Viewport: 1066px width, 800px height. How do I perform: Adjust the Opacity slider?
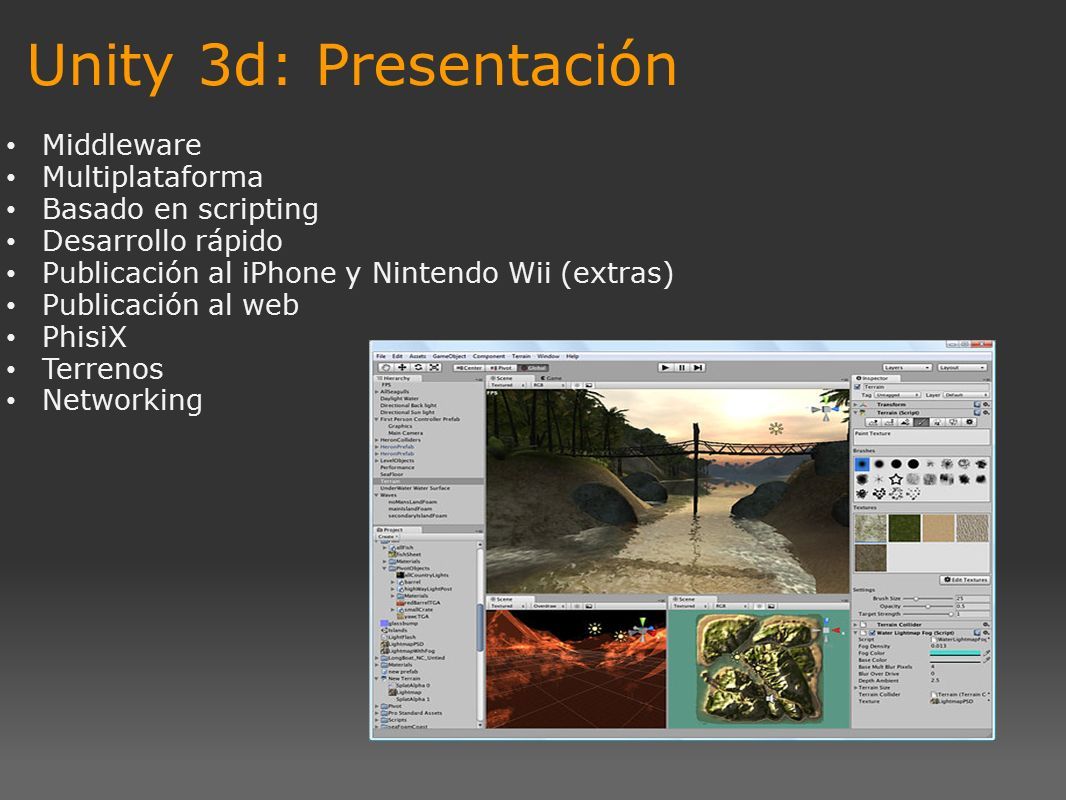(x=928, y=606)
